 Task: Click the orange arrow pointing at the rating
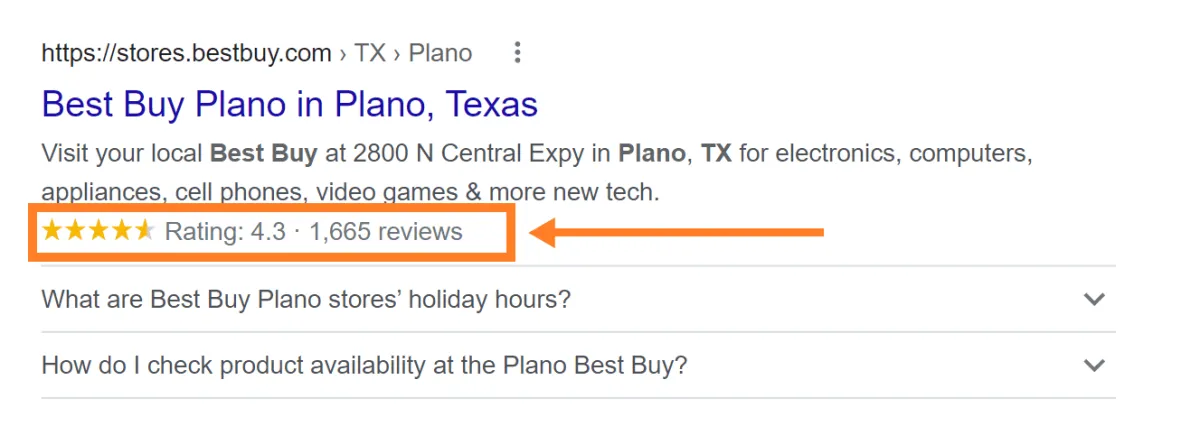(677, 233)
